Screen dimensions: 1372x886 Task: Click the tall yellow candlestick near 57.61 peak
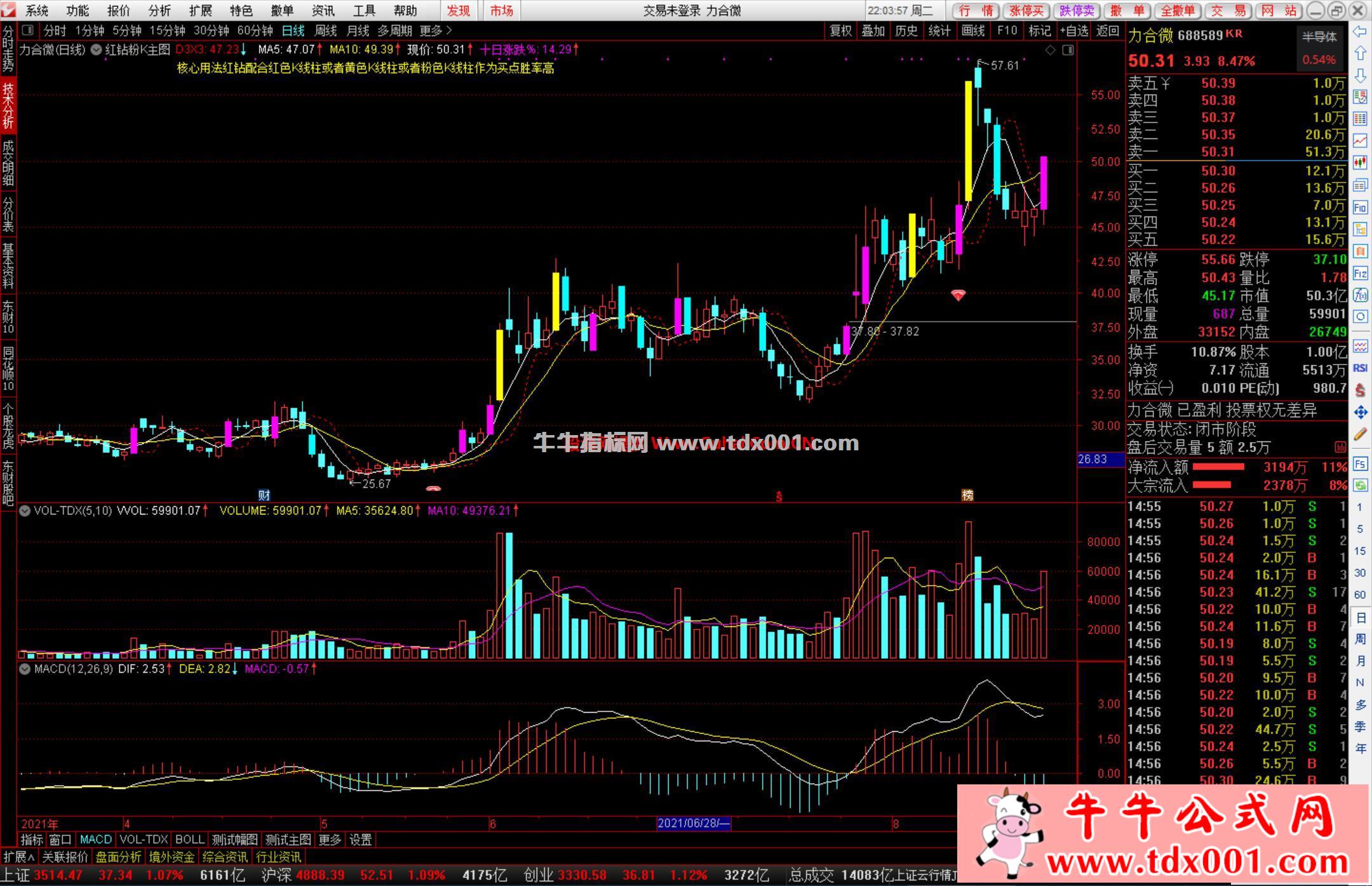[x=968, y=141]
